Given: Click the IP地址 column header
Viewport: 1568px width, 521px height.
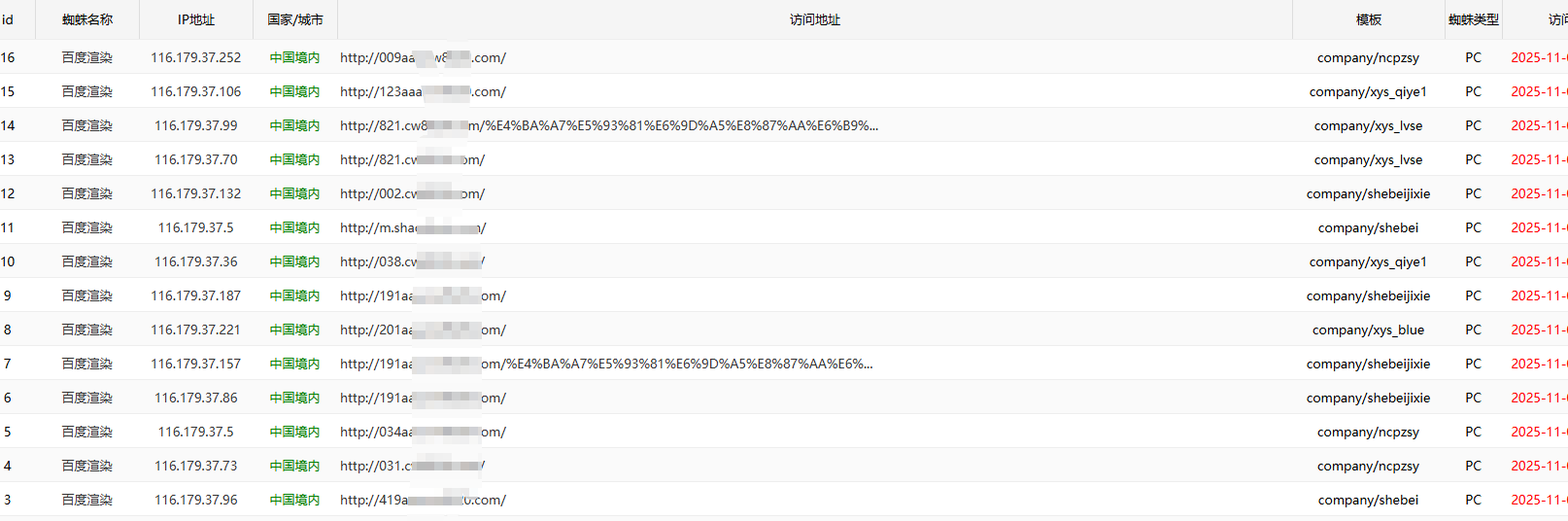Looking at the screenshot, I should coord(196,19).
